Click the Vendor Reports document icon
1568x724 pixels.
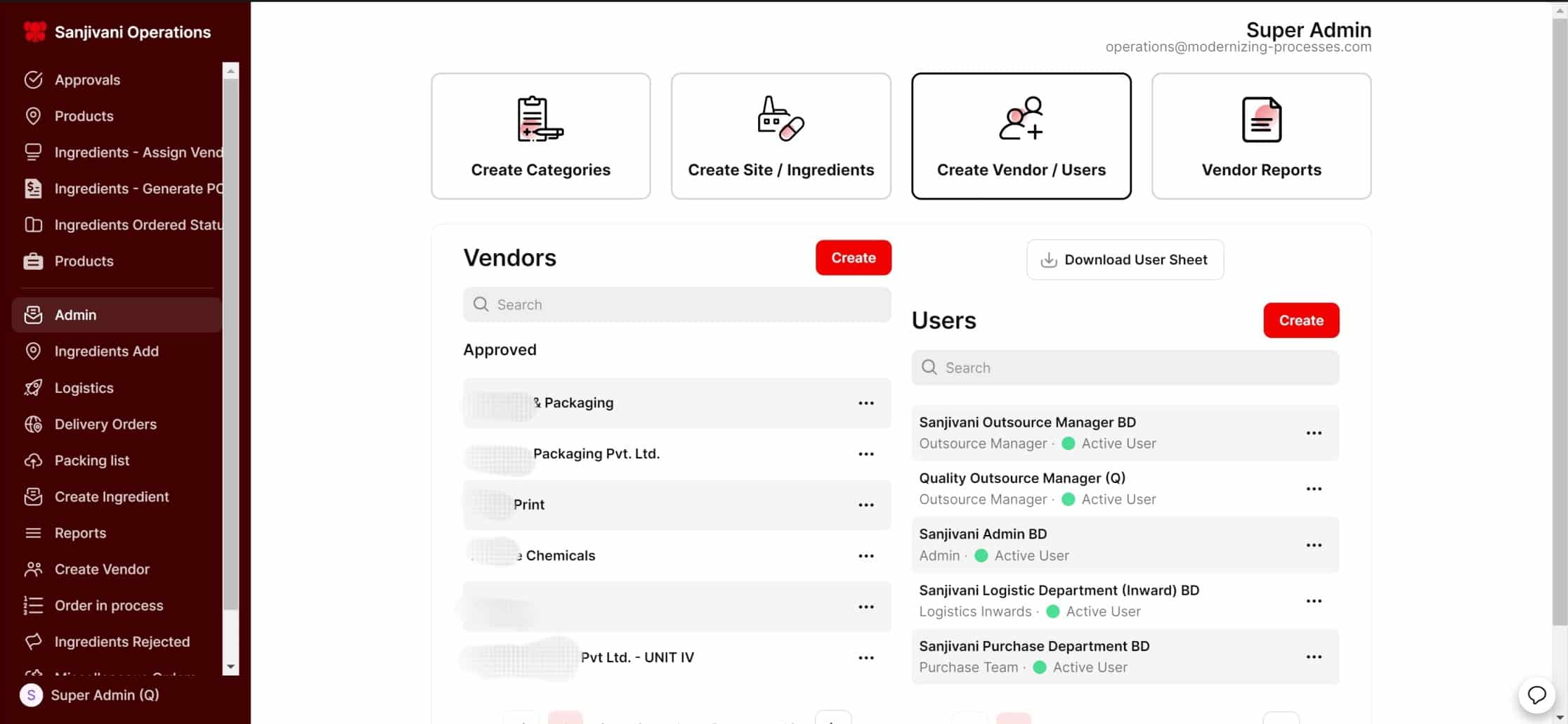pos(1261,119)
